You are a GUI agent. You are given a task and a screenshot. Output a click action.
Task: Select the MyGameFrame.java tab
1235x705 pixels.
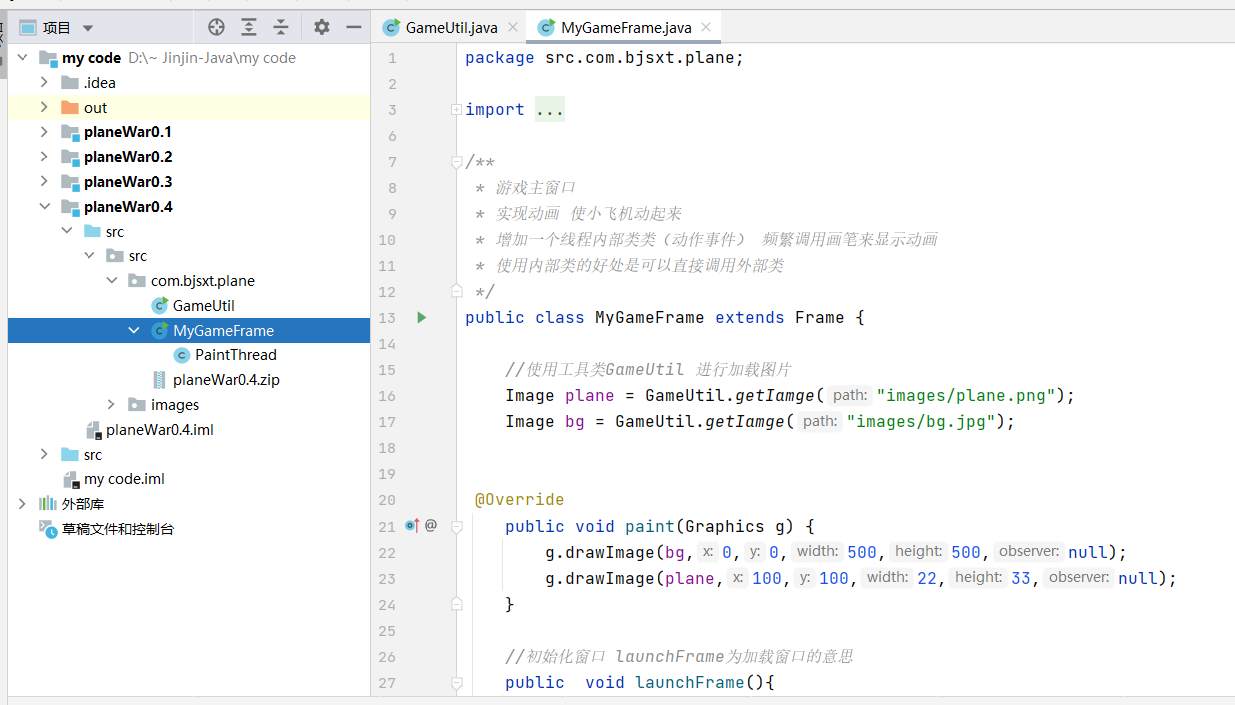624,27
